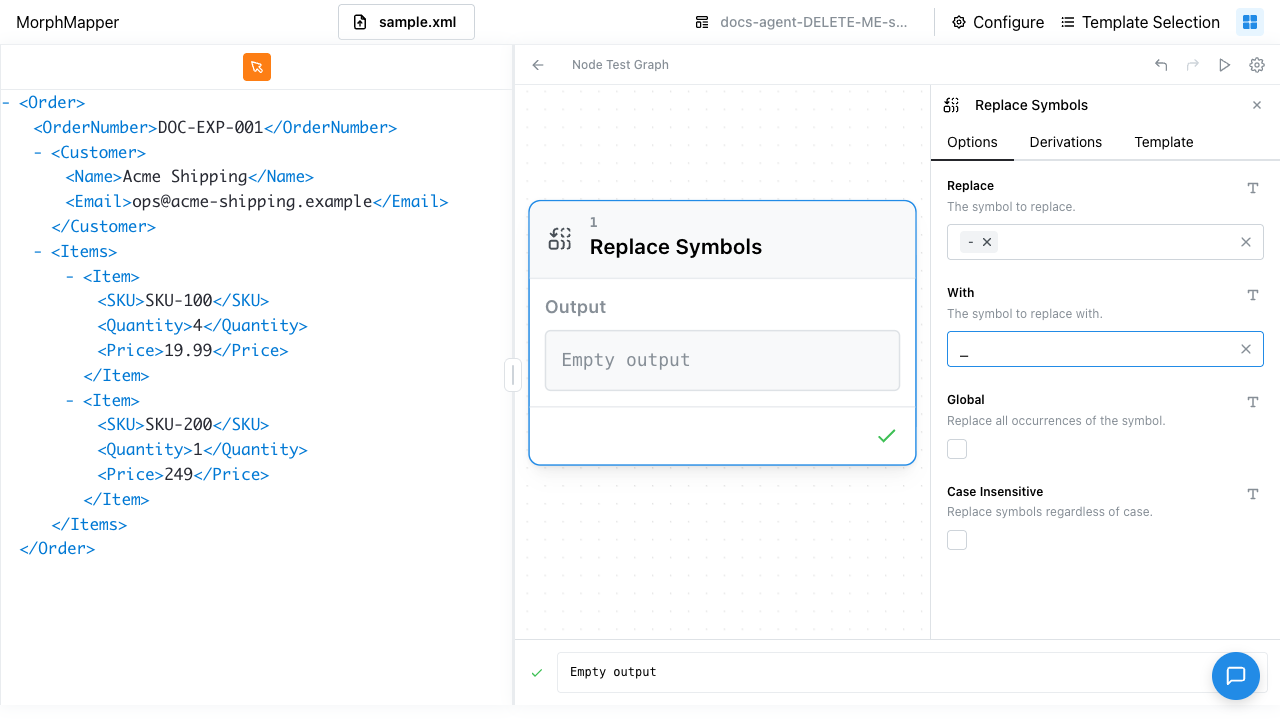Enable the Global checkbox
This screenshot has height=720, width=1280.
(957, 449)
